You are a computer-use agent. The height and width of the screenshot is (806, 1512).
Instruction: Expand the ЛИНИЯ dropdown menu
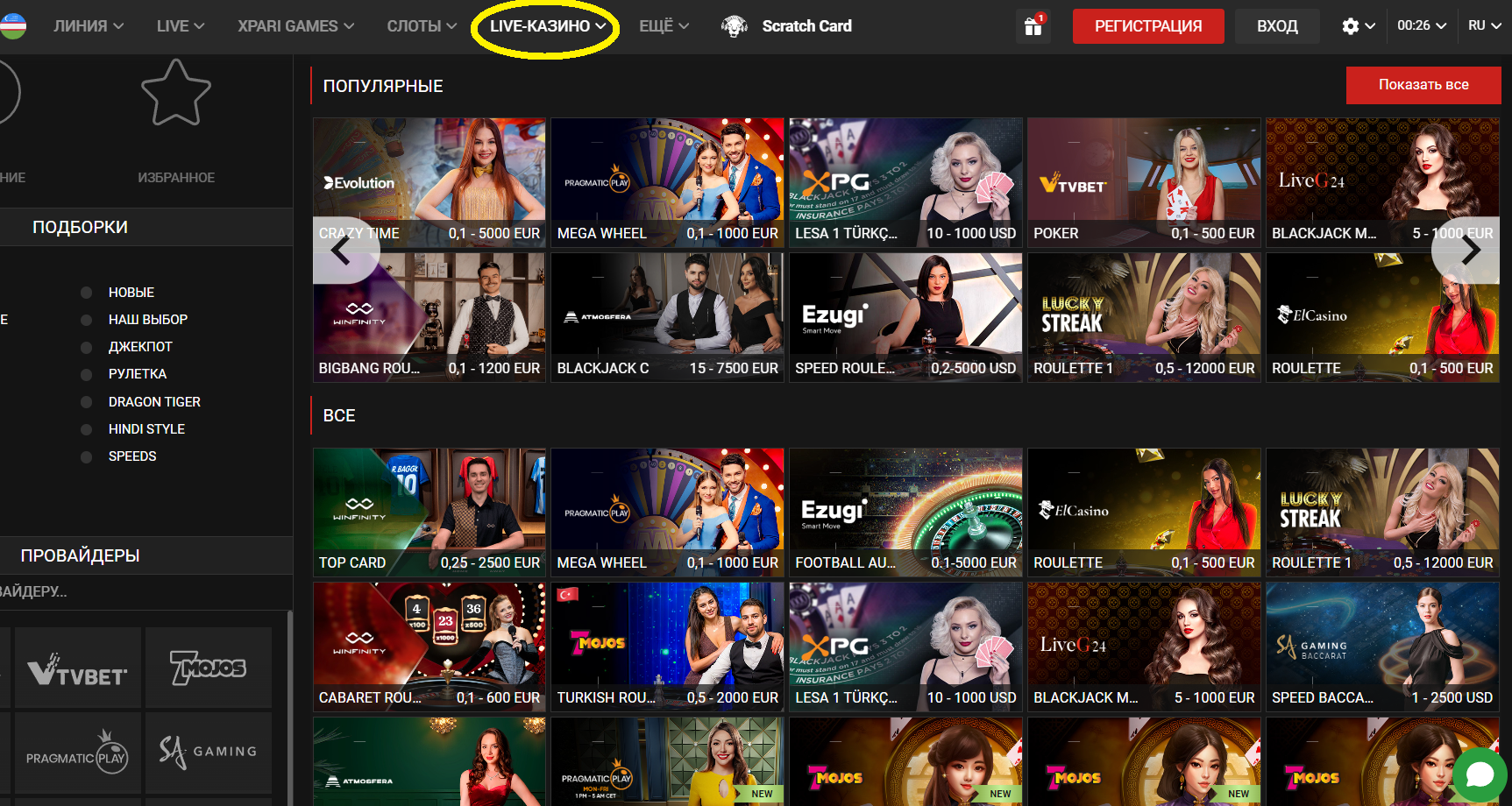coord(88,26)
